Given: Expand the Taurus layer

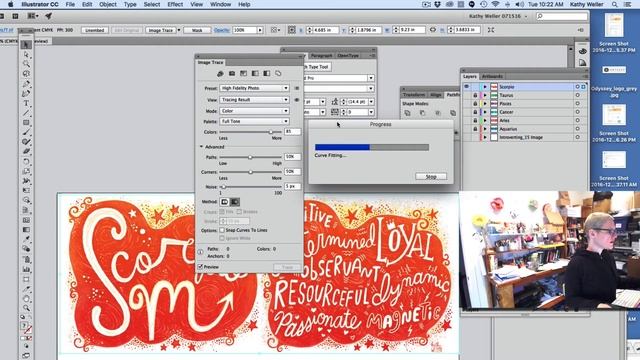Looking at the screenshot, I should pyautogui.click(x=485, y=96).
